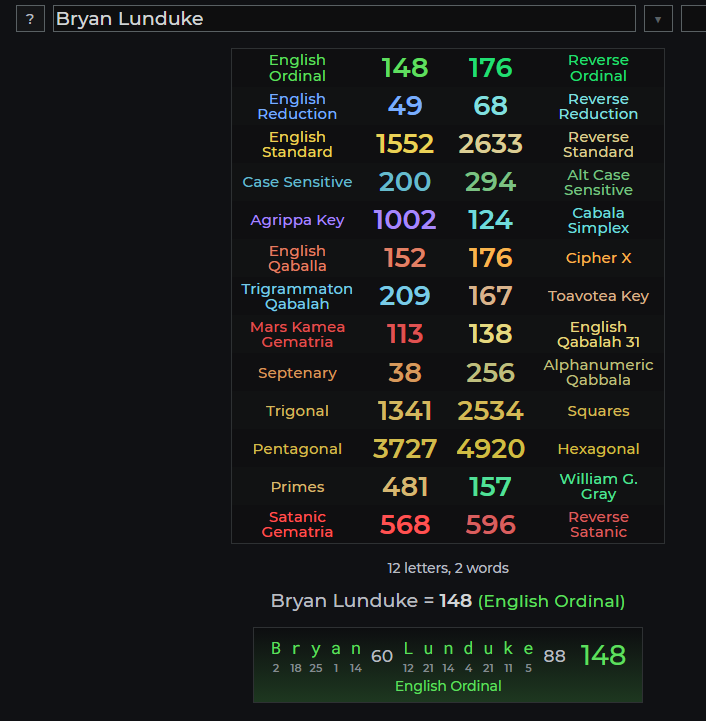
Task: Click the Mars Kamea value 113
Action: (x=405, y=334)
